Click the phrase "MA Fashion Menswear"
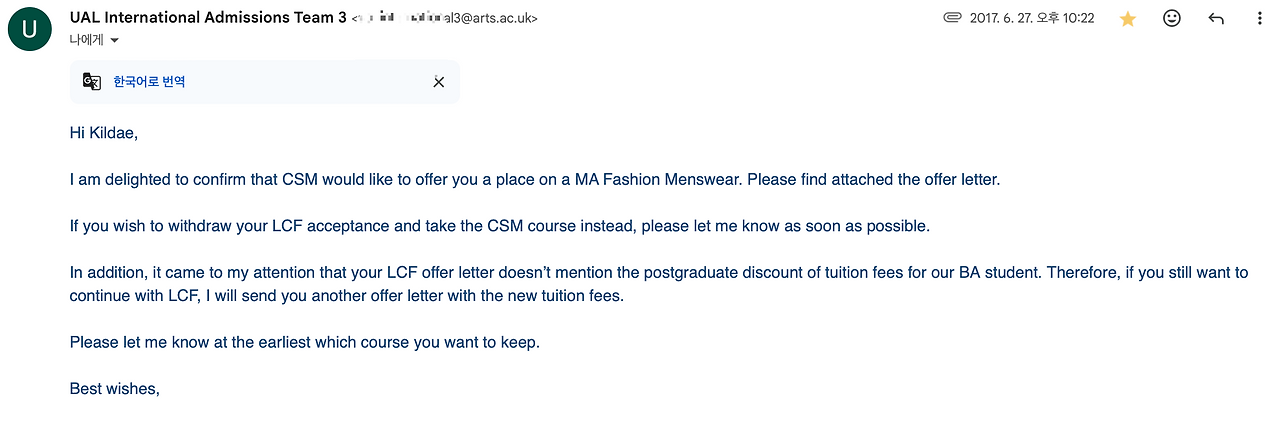This screenshot has height=429, width=1280. [658, 180]
